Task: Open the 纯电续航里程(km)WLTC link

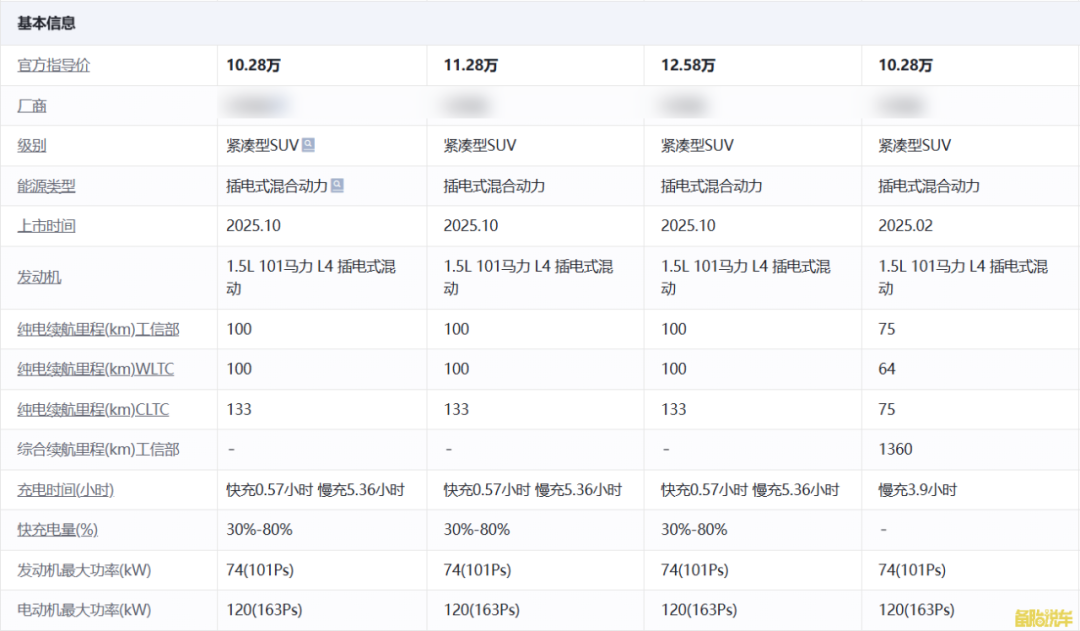Action: (x=95, y=369)
